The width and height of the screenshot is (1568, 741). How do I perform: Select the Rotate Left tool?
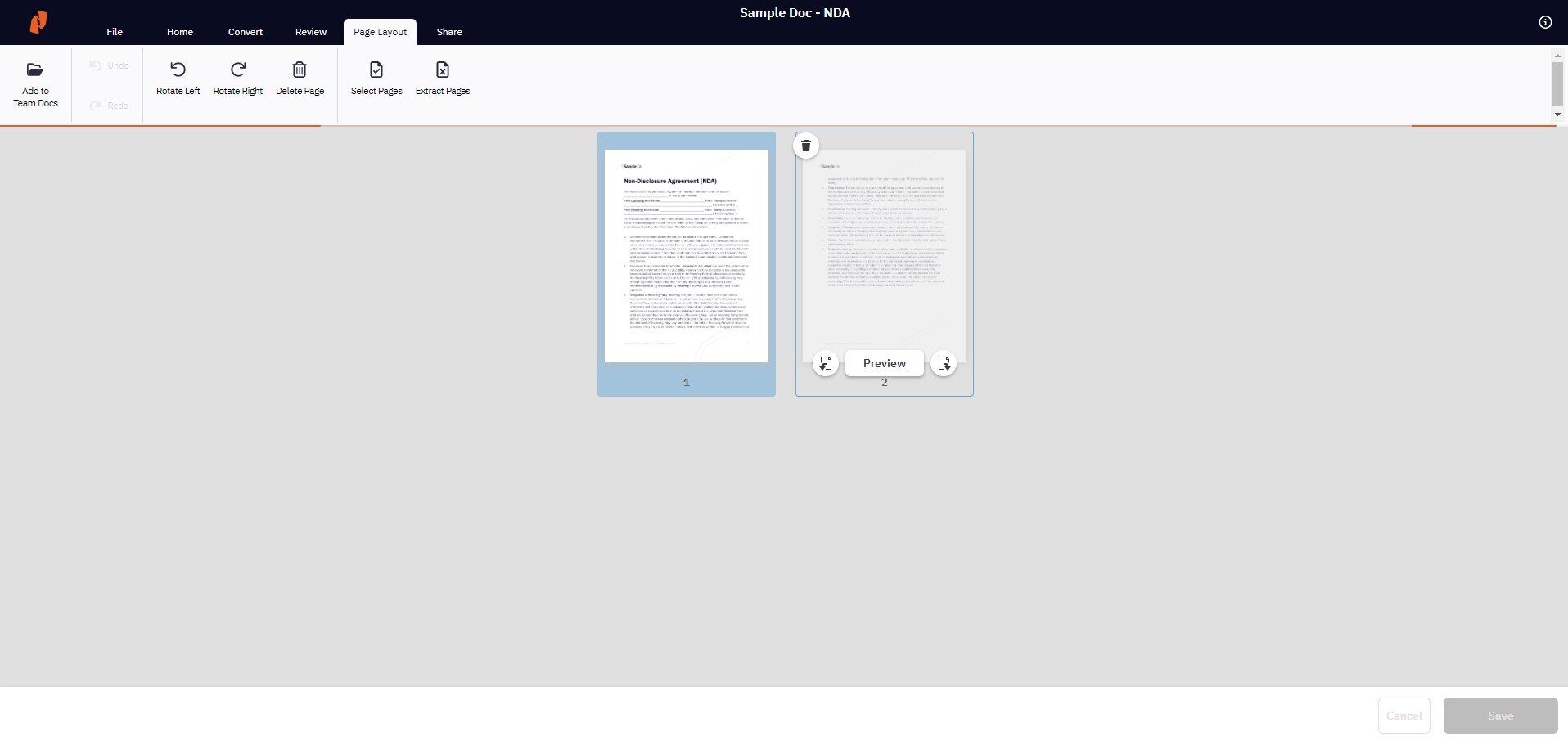178,77
